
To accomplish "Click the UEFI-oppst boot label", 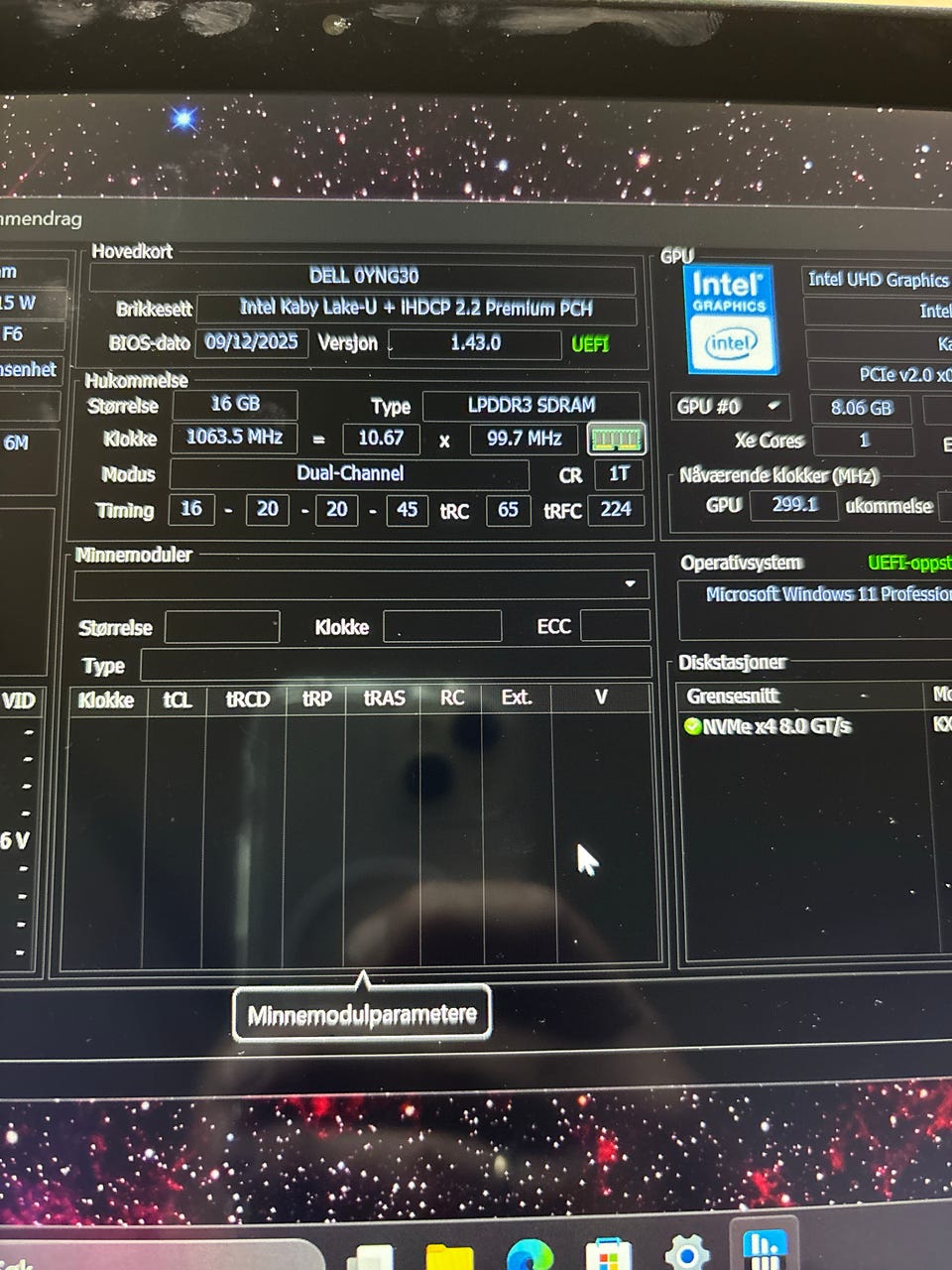I will pos(909,563).
